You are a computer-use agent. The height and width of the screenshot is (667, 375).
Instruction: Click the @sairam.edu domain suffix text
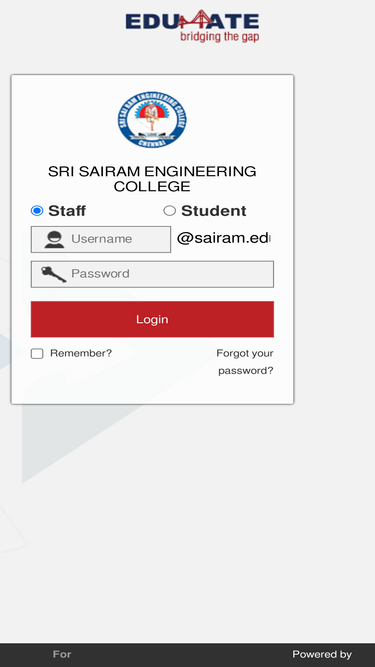[x=224, y=238]
